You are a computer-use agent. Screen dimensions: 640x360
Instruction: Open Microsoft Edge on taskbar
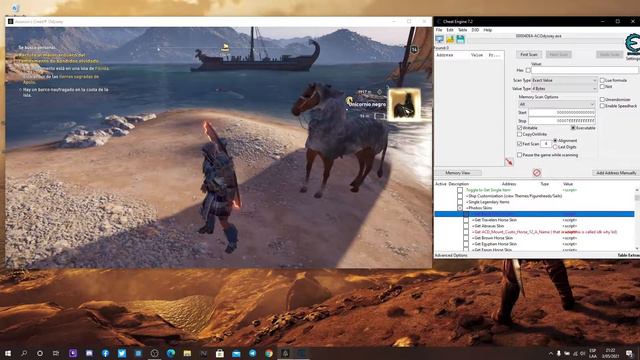pyautogui.click(x=171, y=353)
